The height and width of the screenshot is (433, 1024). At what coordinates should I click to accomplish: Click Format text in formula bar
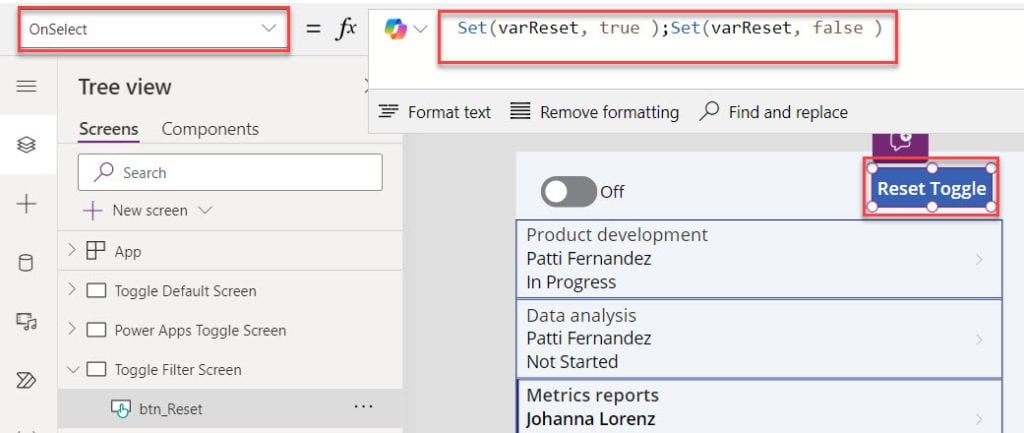(x=435, y=112)
